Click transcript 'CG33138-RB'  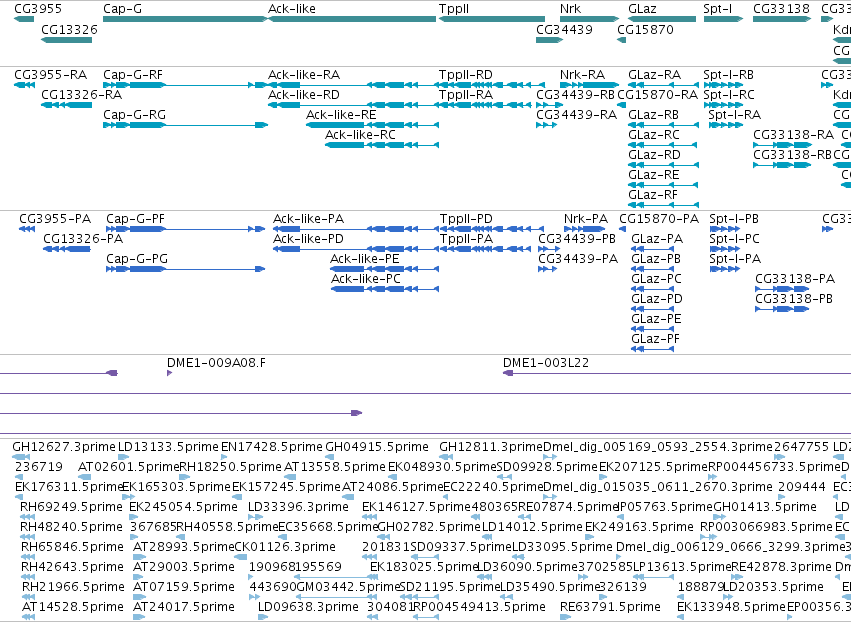[792, 155]
